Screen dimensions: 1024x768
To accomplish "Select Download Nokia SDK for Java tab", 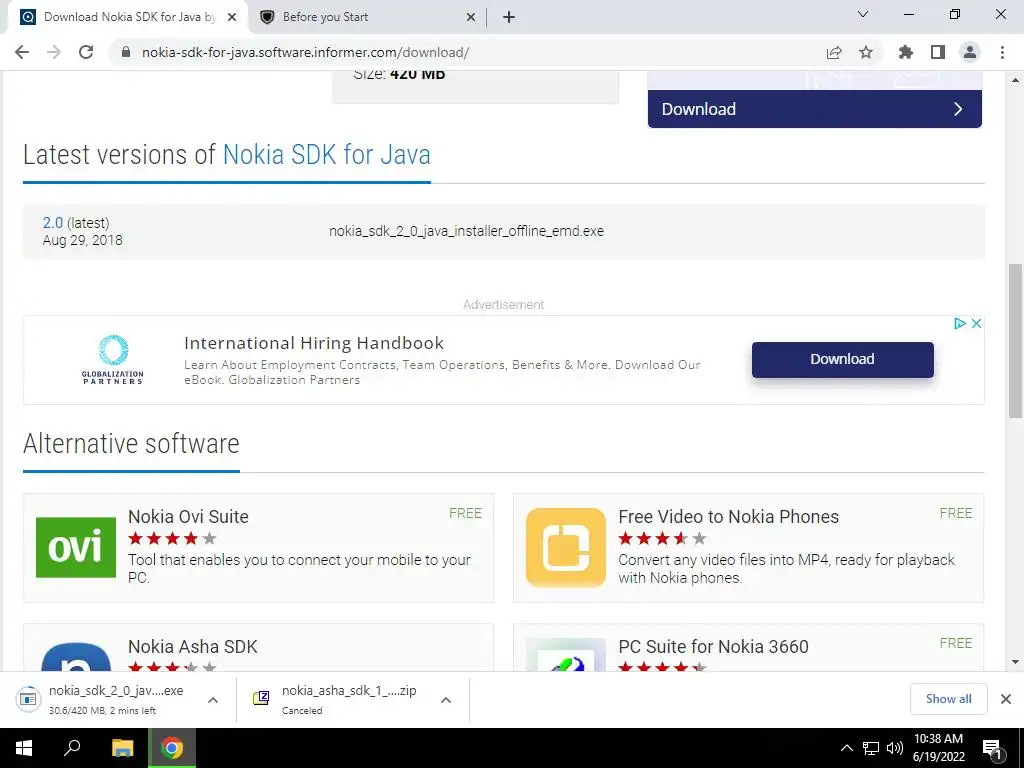I will (128, 17).
